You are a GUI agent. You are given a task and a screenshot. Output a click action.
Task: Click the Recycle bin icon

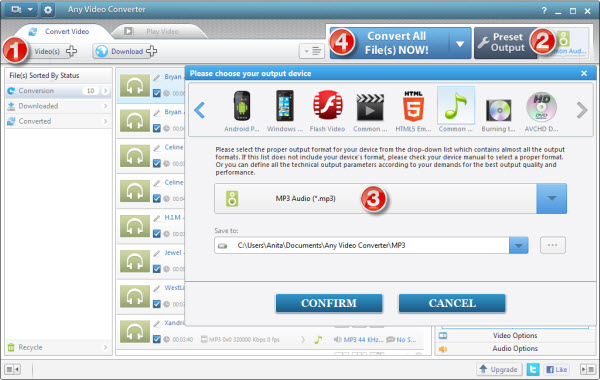click(x=11, y=347)
